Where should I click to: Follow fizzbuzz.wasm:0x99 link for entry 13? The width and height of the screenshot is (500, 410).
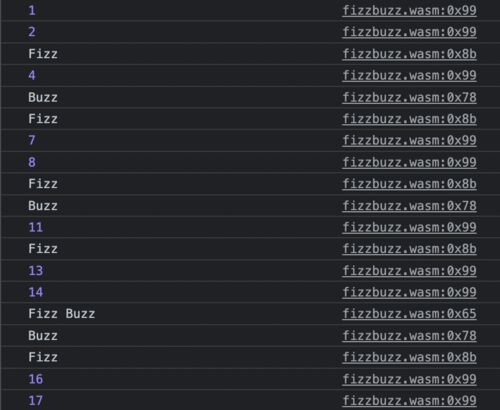(409, 271)
